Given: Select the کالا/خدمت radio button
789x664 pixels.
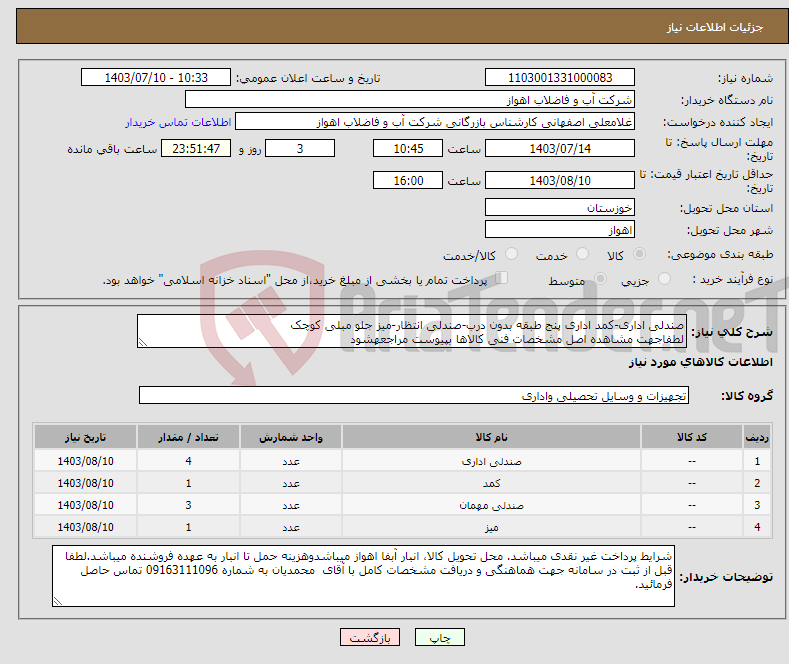Looking at the screenshot, I should [511, 254].
